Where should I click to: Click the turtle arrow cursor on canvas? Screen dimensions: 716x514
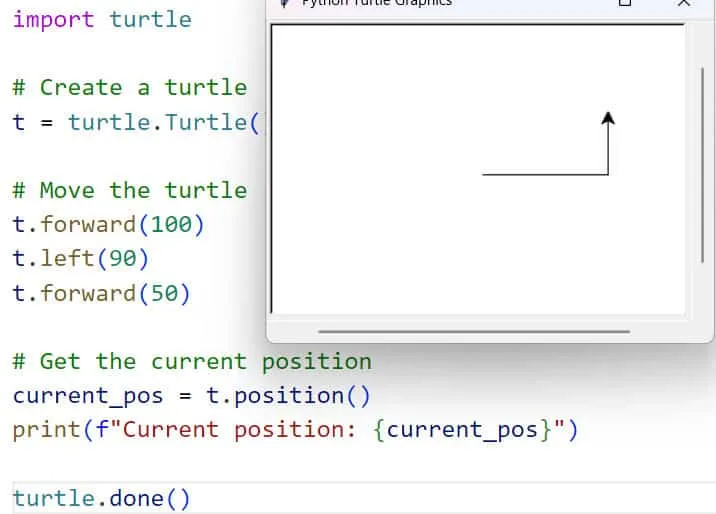coord(608,119)
